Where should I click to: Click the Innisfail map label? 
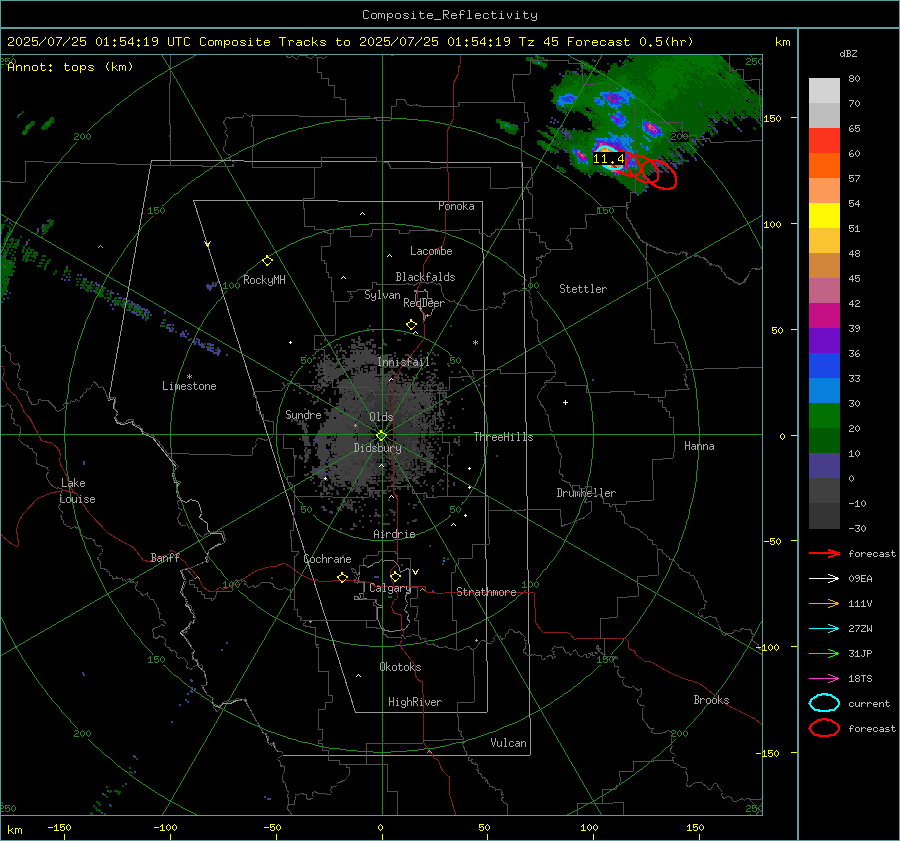(404, 362)
